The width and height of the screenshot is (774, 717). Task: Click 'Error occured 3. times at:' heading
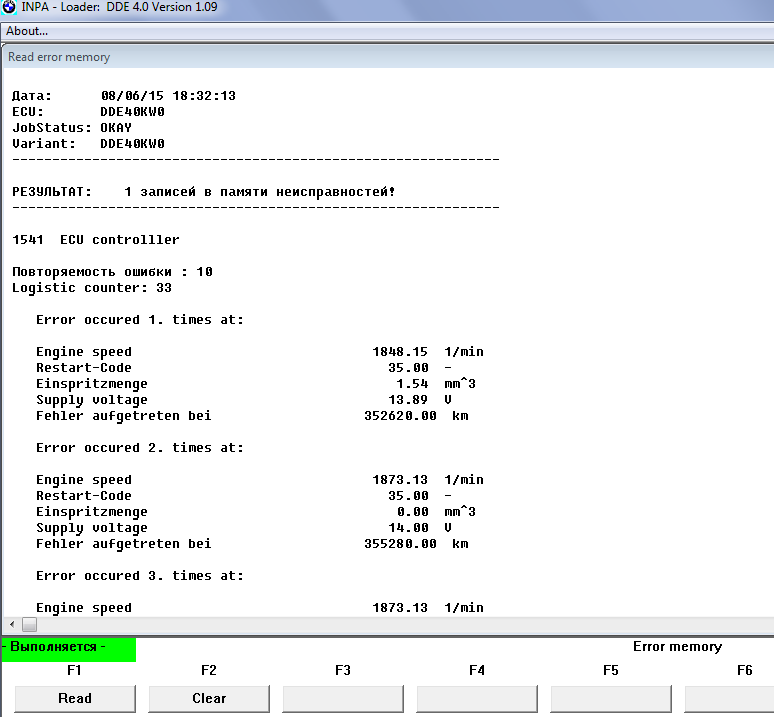coord(140,575)
